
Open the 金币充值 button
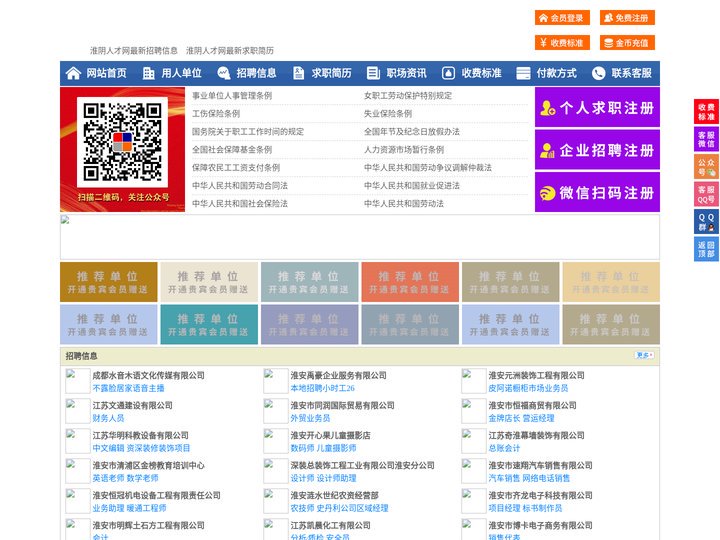627,43
